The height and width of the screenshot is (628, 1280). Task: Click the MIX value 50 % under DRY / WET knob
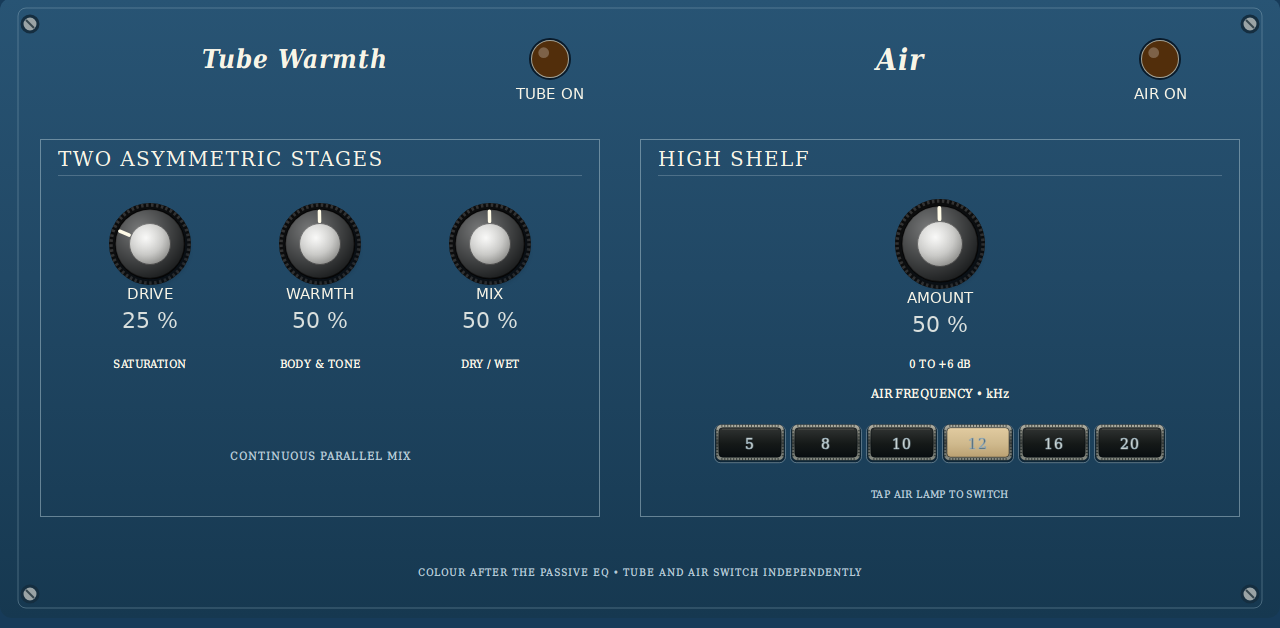[x=490, y=321]
